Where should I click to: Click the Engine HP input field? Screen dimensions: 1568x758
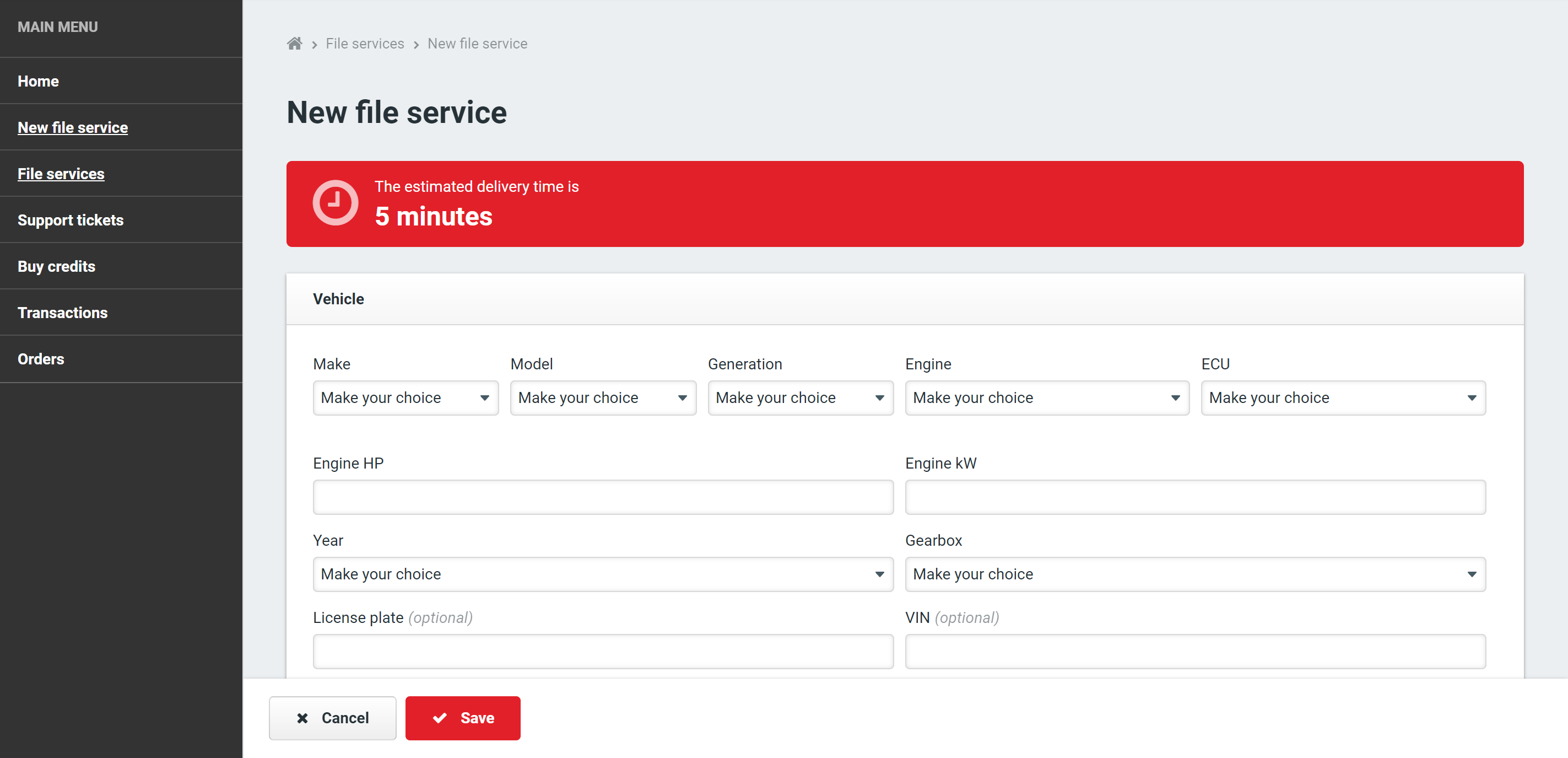[603, 497]
